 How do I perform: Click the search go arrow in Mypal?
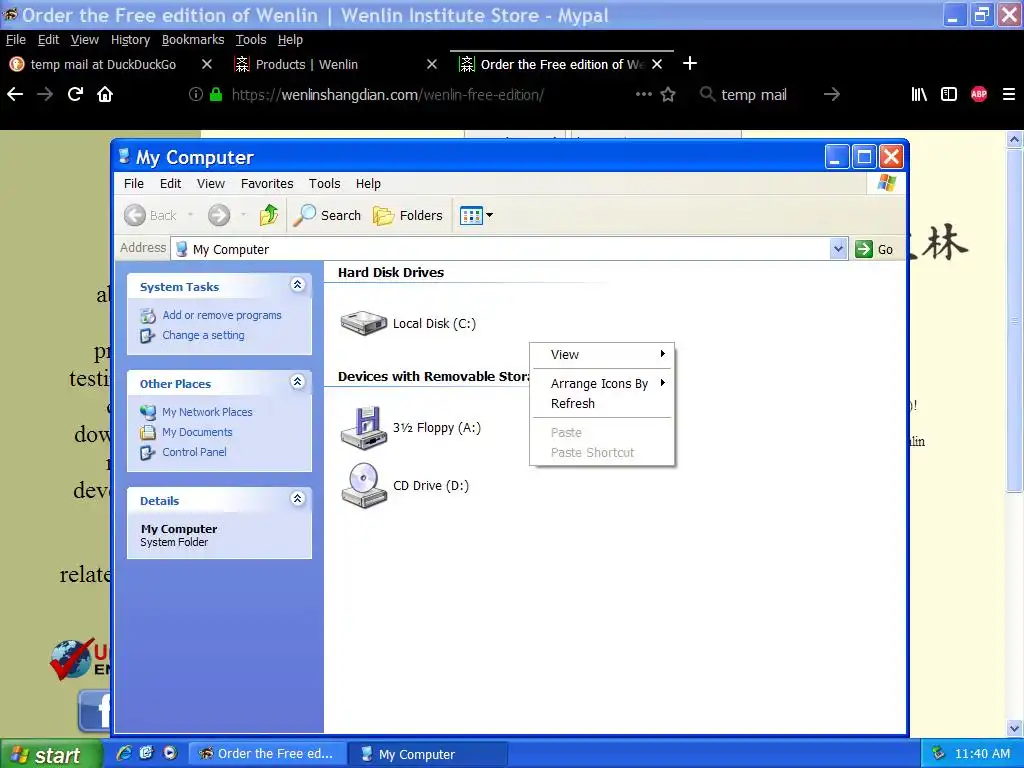pos(831,95)
